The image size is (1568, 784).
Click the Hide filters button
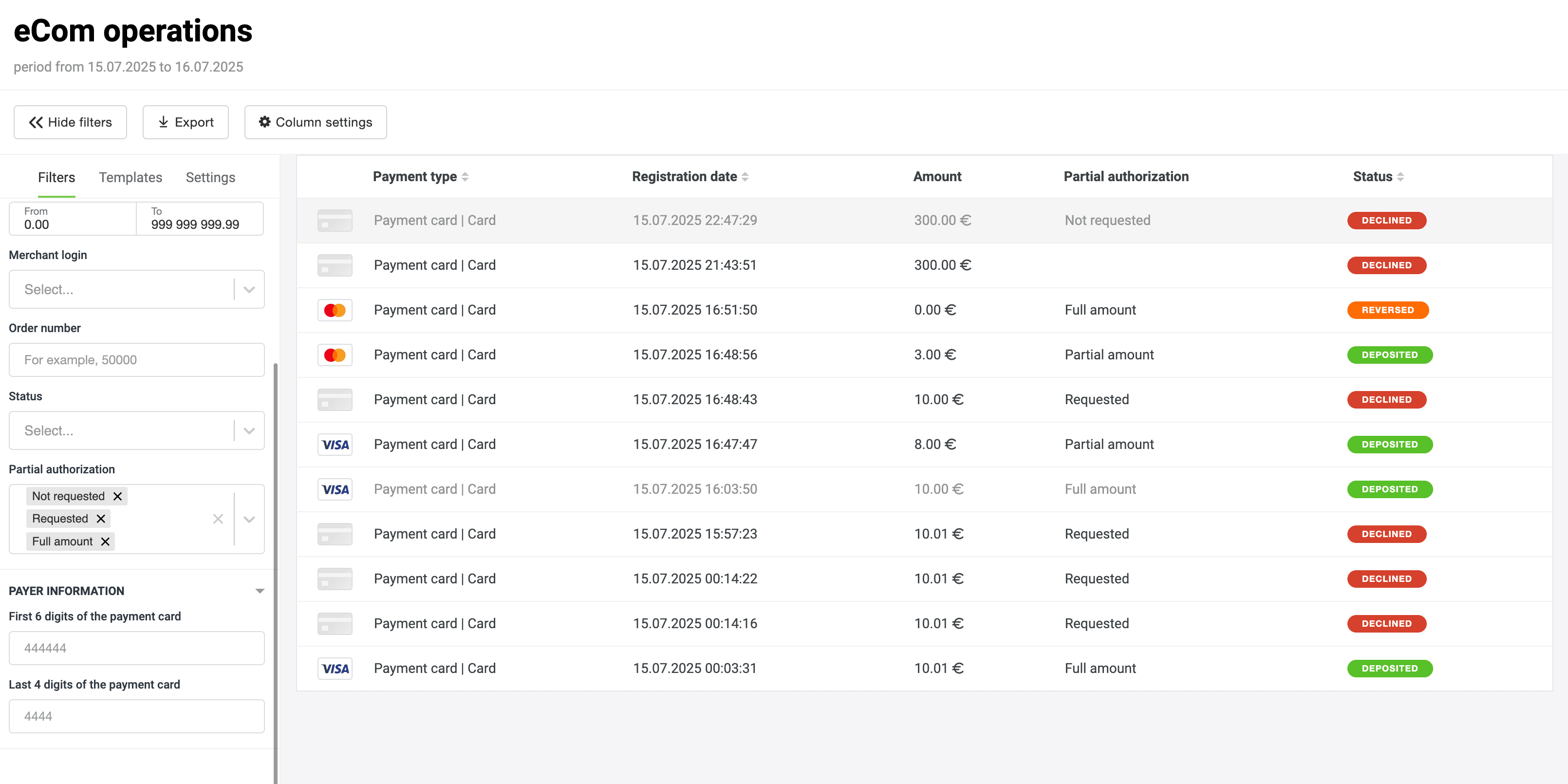coord(70,122)
